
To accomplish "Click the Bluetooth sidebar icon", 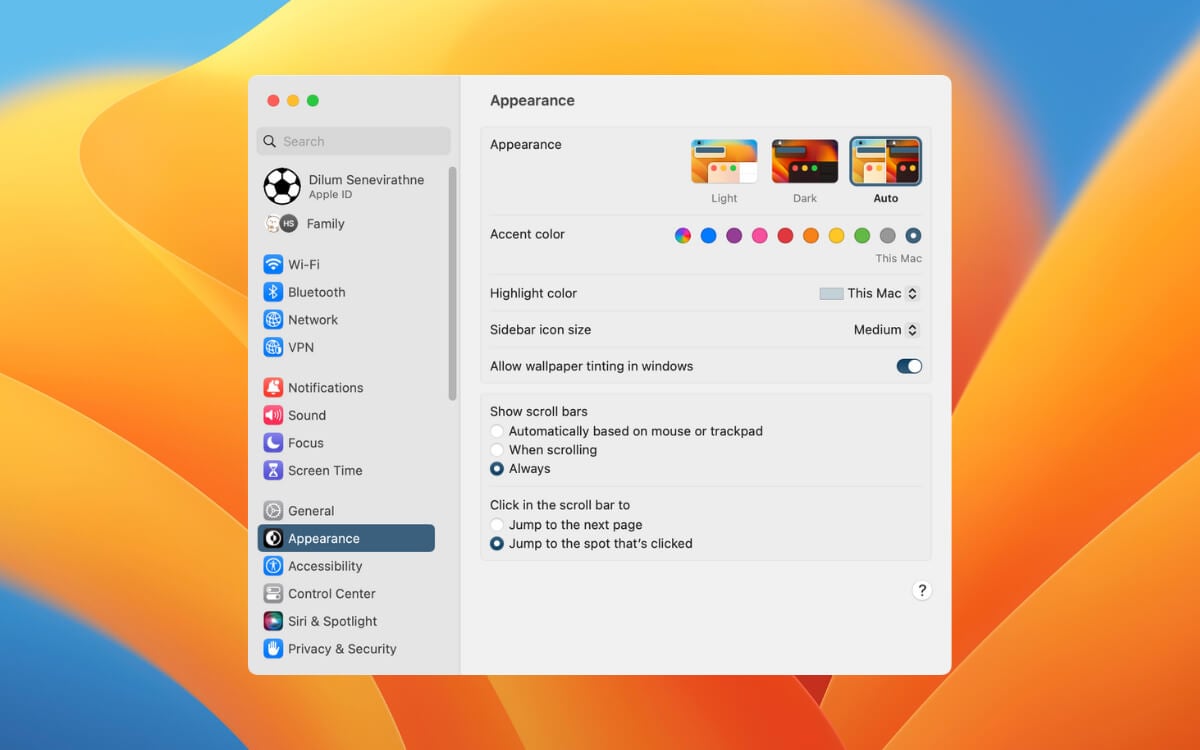I will (273, 292).
